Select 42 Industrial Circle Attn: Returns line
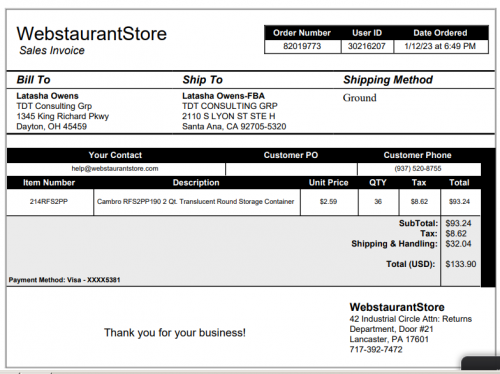500x374 pixels. point(411,319)
